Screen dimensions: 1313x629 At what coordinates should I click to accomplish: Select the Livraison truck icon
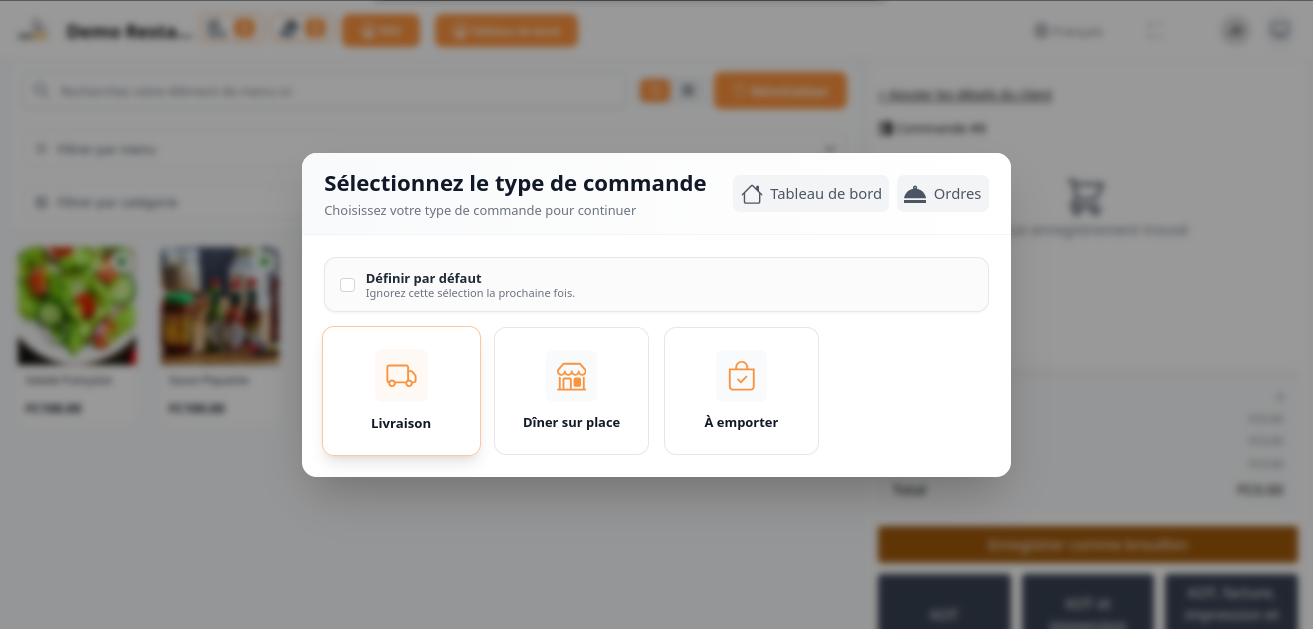pyautogui.click(x=401, y=376)
